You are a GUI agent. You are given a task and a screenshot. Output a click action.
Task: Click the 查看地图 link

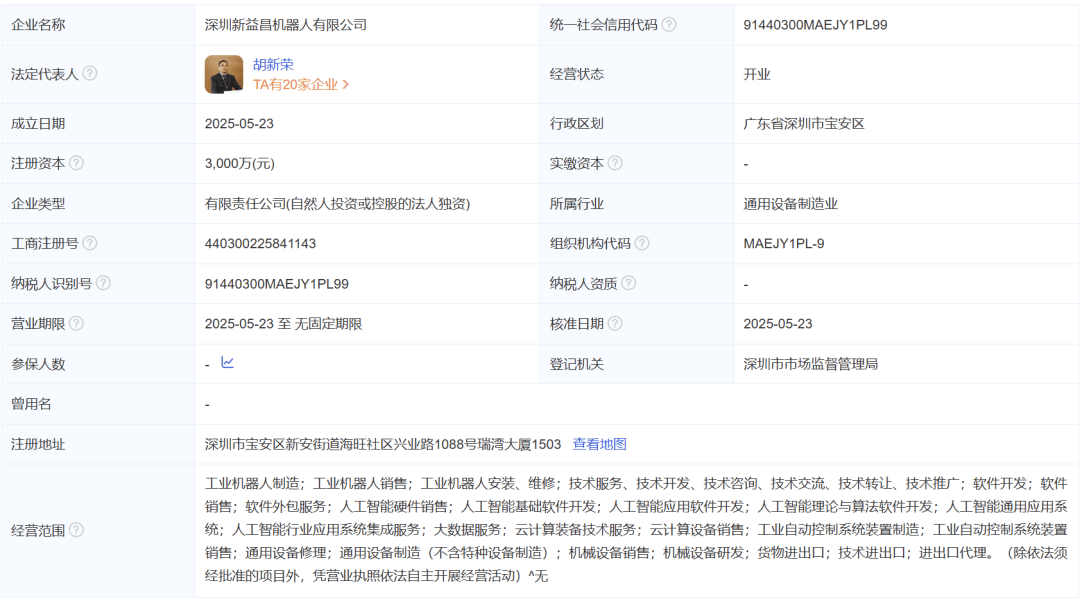click(599, 444)
